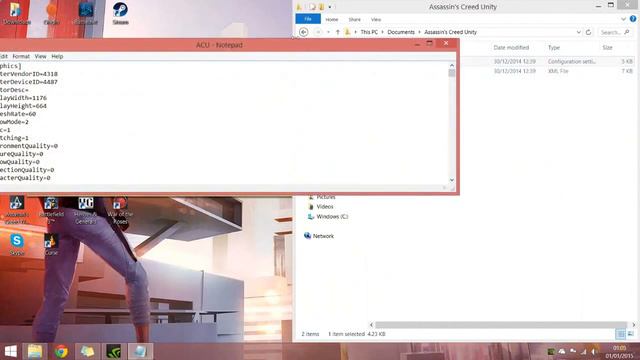Select the Configuration settings file row
The width and height of the screenshot is (640, 360).
tap(547, 61)
